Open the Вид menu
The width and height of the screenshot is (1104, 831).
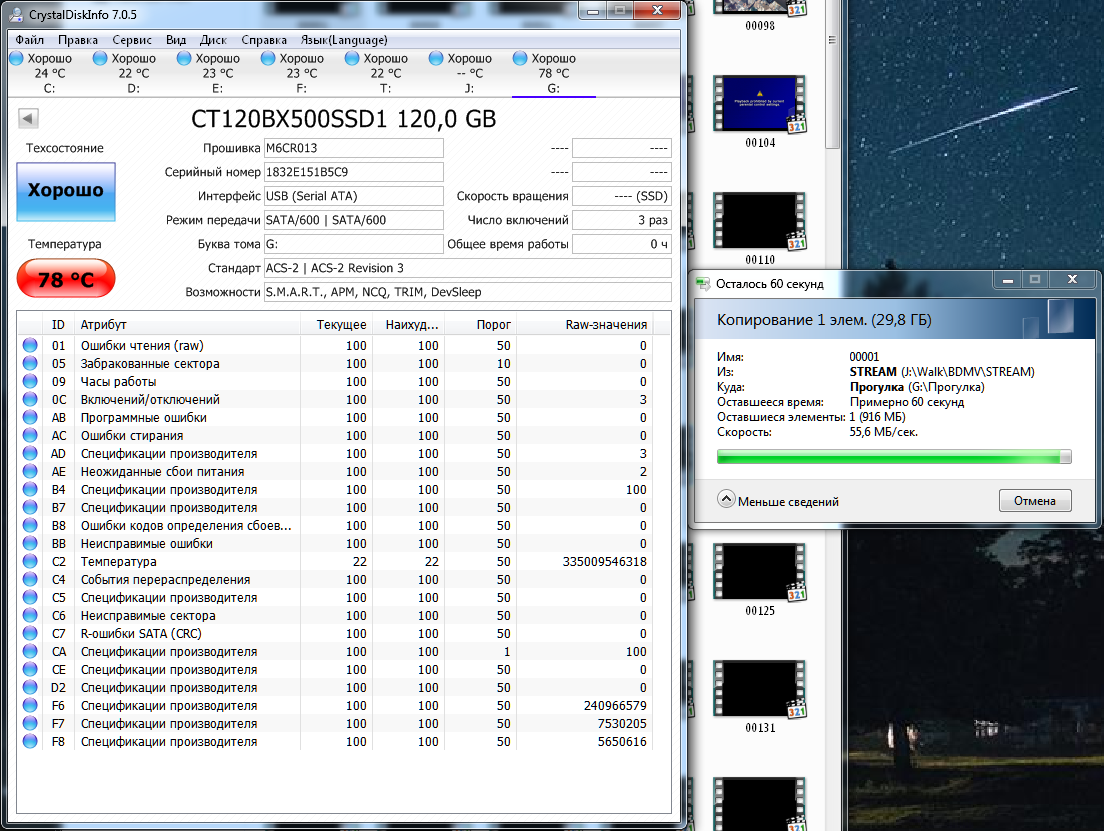(x=176, y=40)
